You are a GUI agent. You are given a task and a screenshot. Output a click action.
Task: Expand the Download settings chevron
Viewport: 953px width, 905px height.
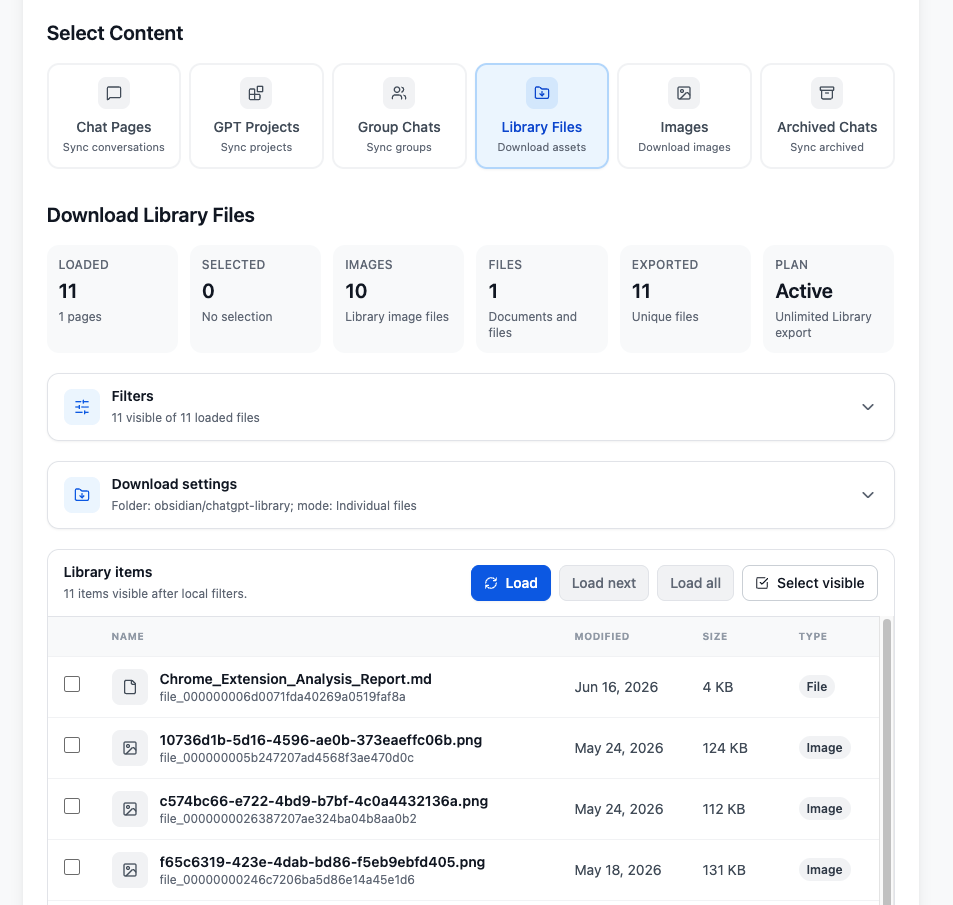(x=868, y=495)
